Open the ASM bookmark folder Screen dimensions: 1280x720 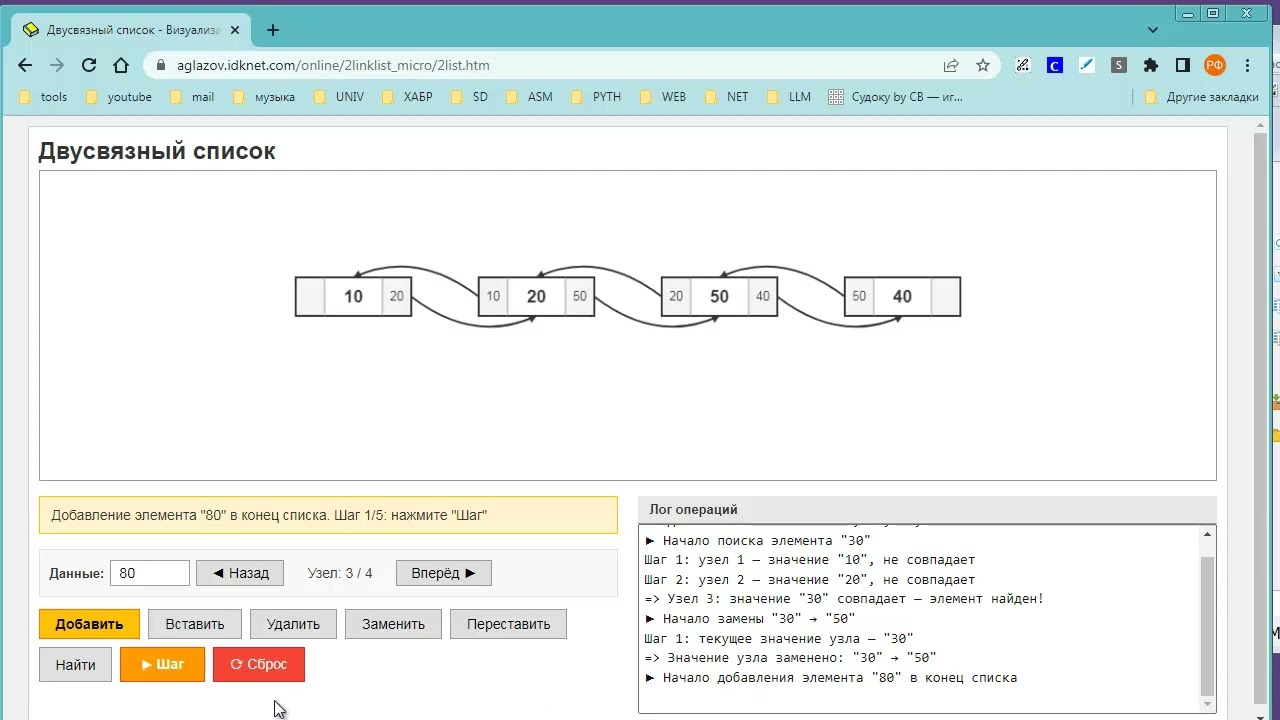pos(529,97)
